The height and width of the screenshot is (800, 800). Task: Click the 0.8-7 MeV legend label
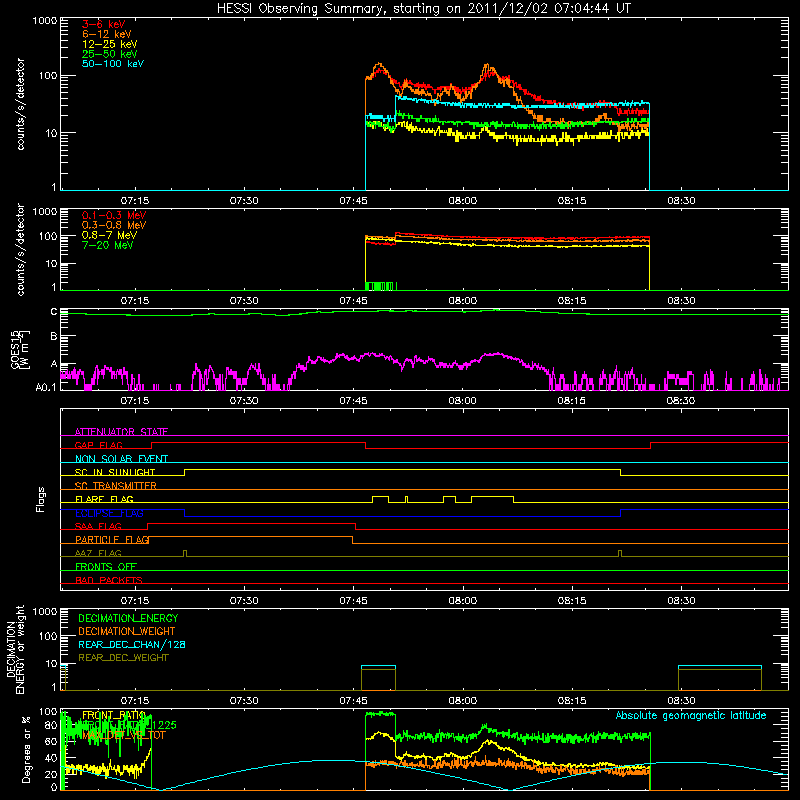[x=109, y=235]
